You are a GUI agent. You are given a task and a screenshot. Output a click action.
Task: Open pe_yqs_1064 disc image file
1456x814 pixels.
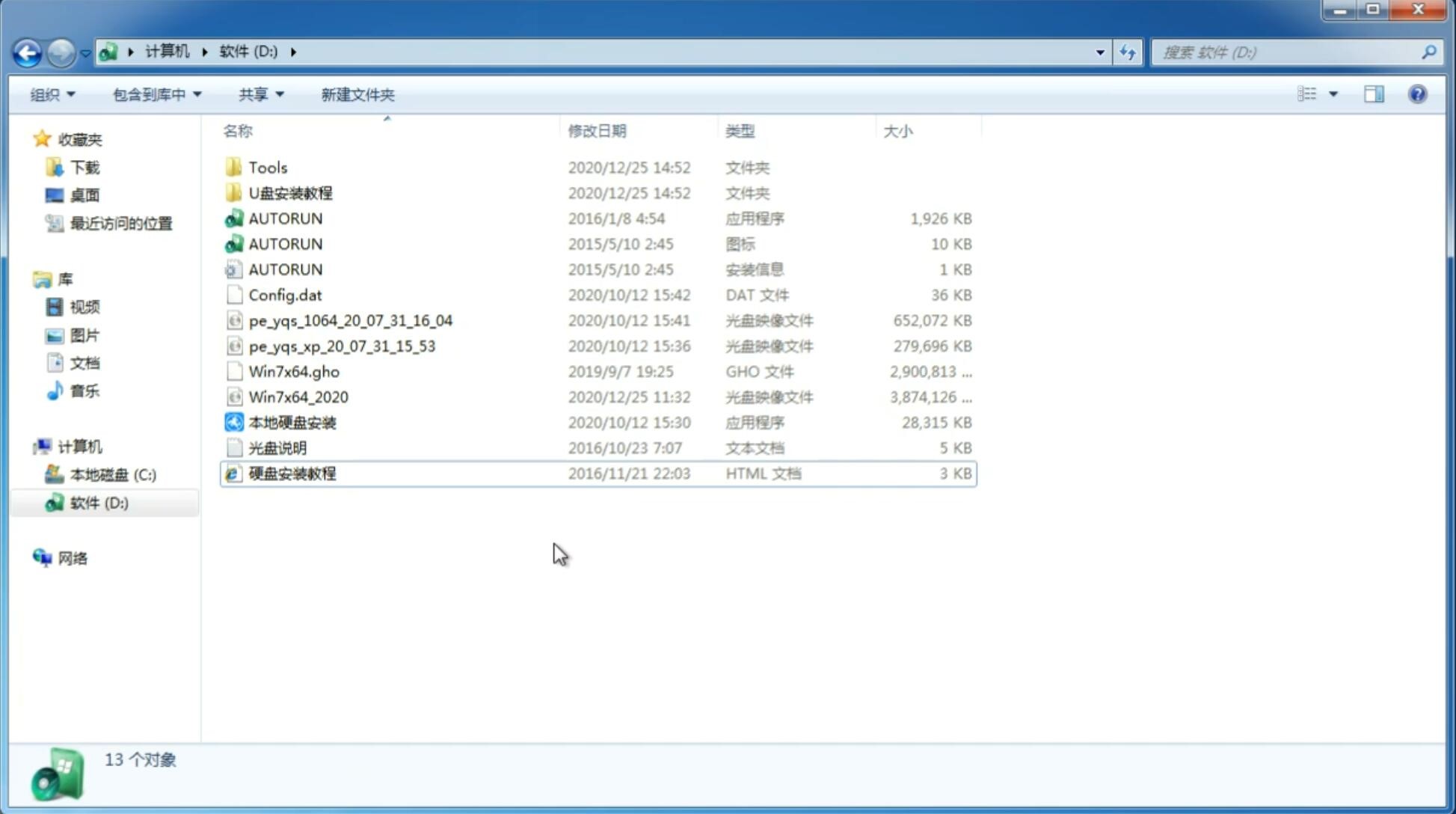coord(350,320)
